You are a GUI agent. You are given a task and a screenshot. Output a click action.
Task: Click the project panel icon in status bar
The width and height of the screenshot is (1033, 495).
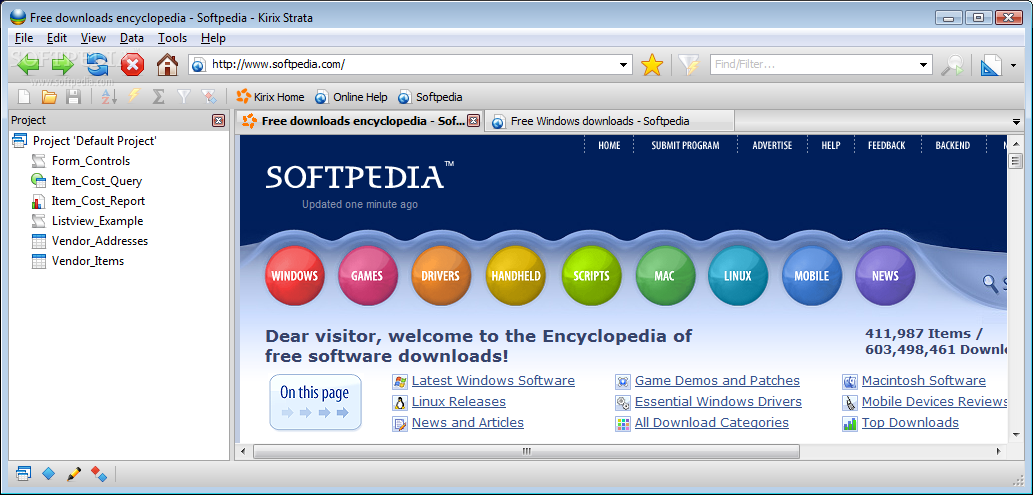pos(24,473)
